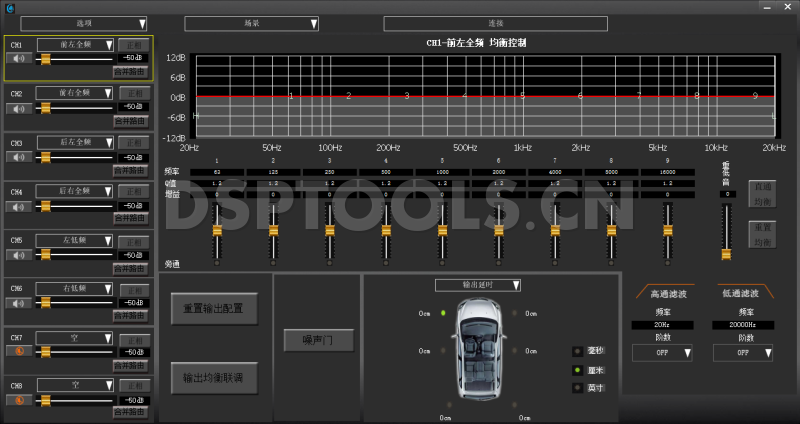Unmute CH7 using its orange speaker icon
Viewport: 800px width, 424px height.
[x=19, y=352]
